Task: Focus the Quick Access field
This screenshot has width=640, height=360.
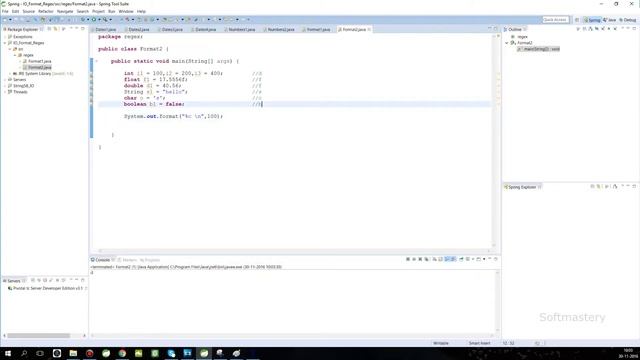Action: 556,20
